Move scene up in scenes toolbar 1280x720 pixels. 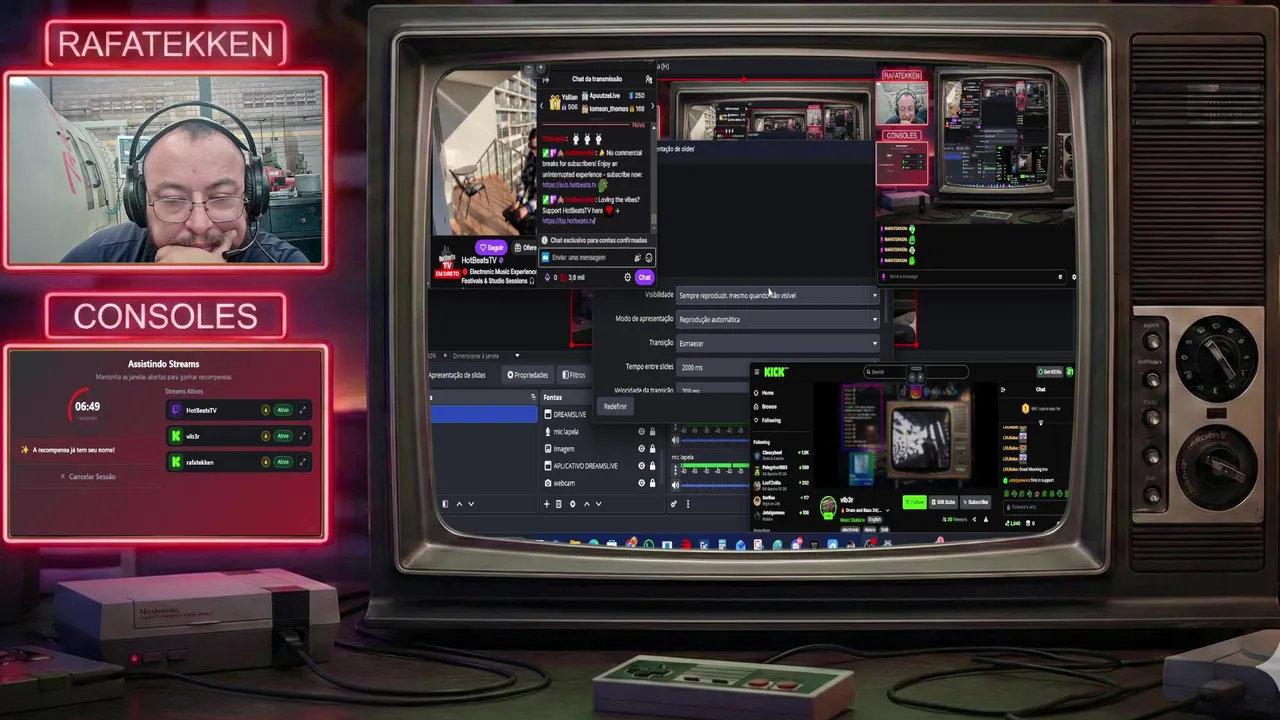pyautogui.click(x=459, y=504)
